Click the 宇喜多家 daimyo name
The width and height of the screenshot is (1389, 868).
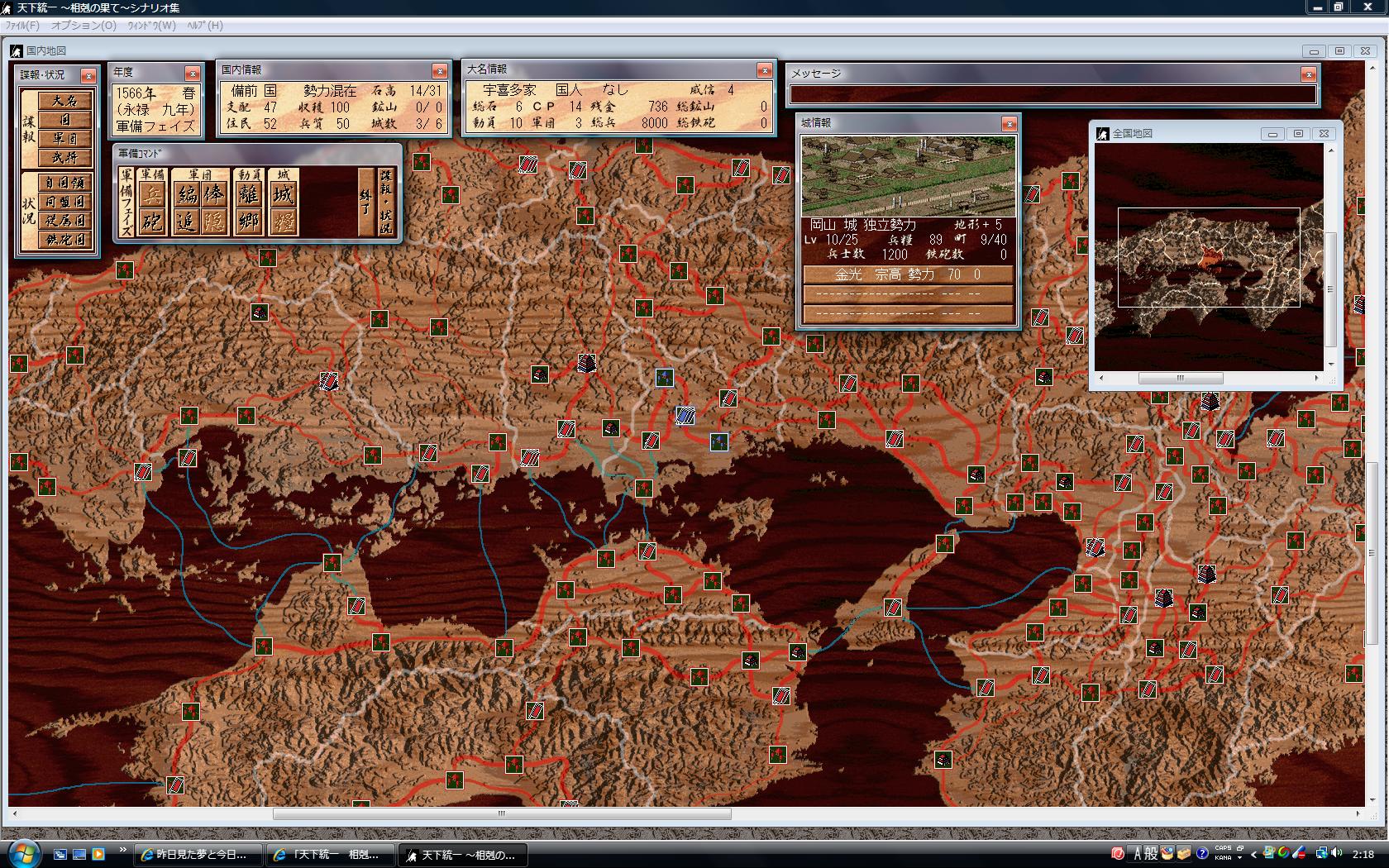tap(509, 89)
